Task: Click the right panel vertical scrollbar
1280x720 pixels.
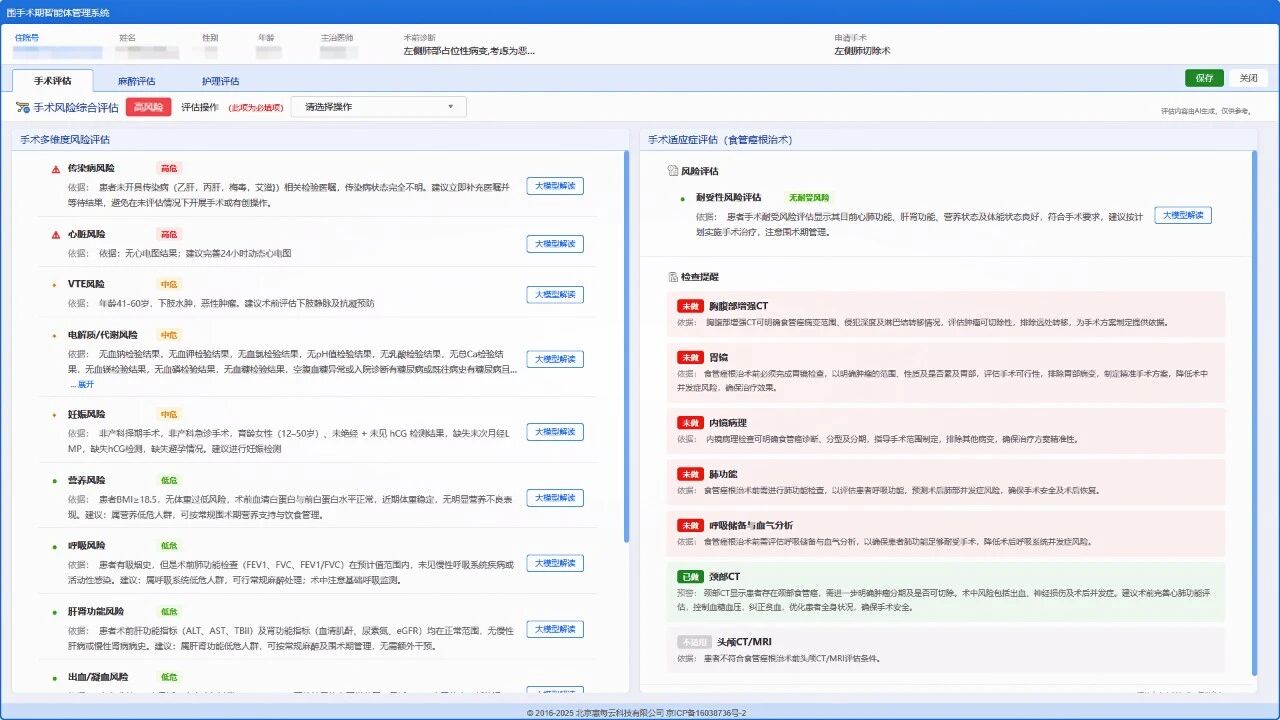Action: (1255, 412)
